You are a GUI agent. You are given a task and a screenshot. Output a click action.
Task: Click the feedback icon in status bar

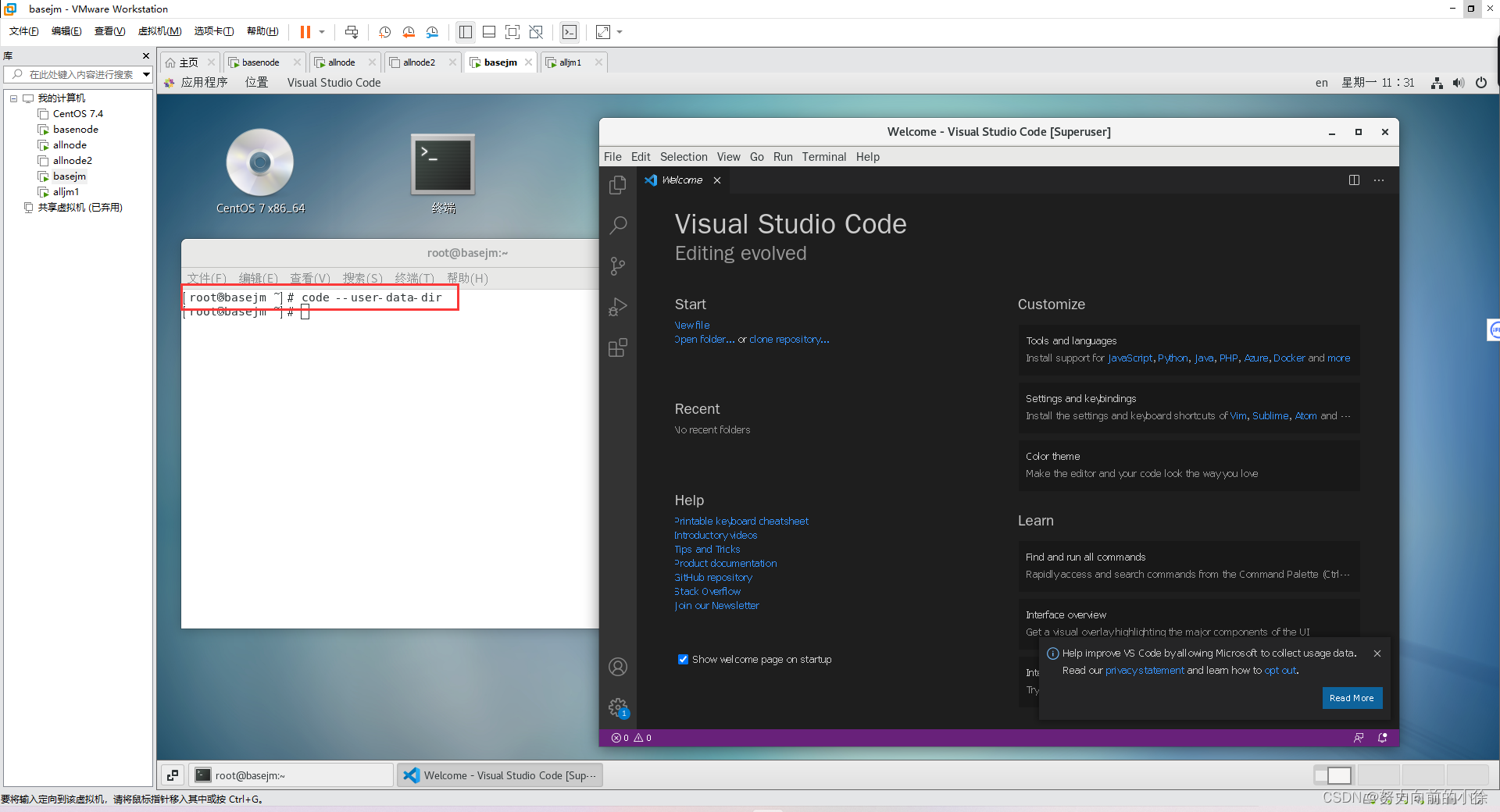tap(1359, 738)
